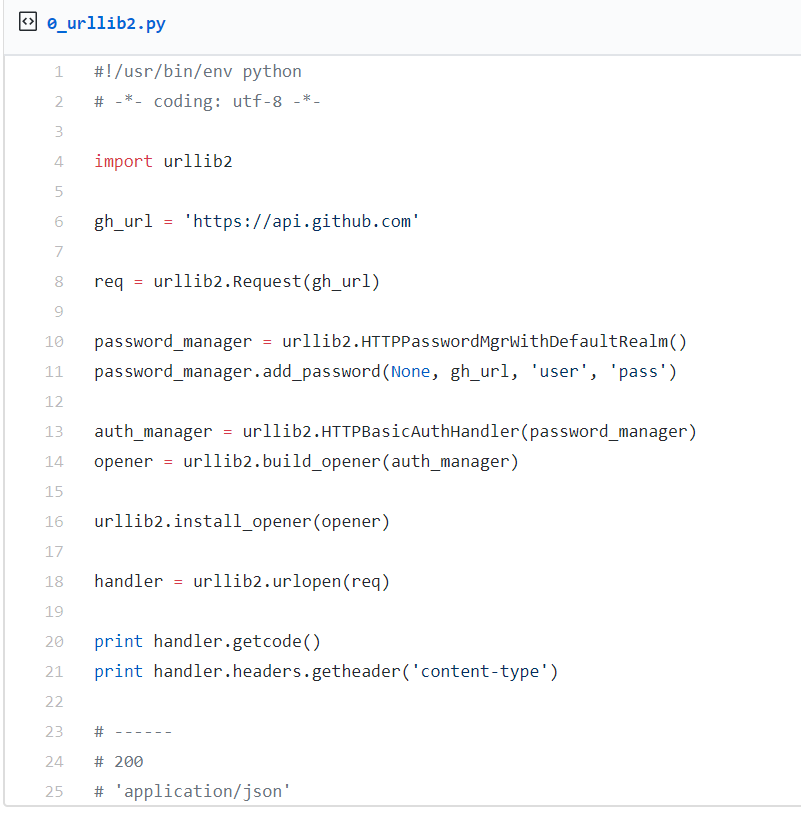Select line number 6 defining gh_url
Viewport: 801px width, 813px height.
tap(58, 221)
